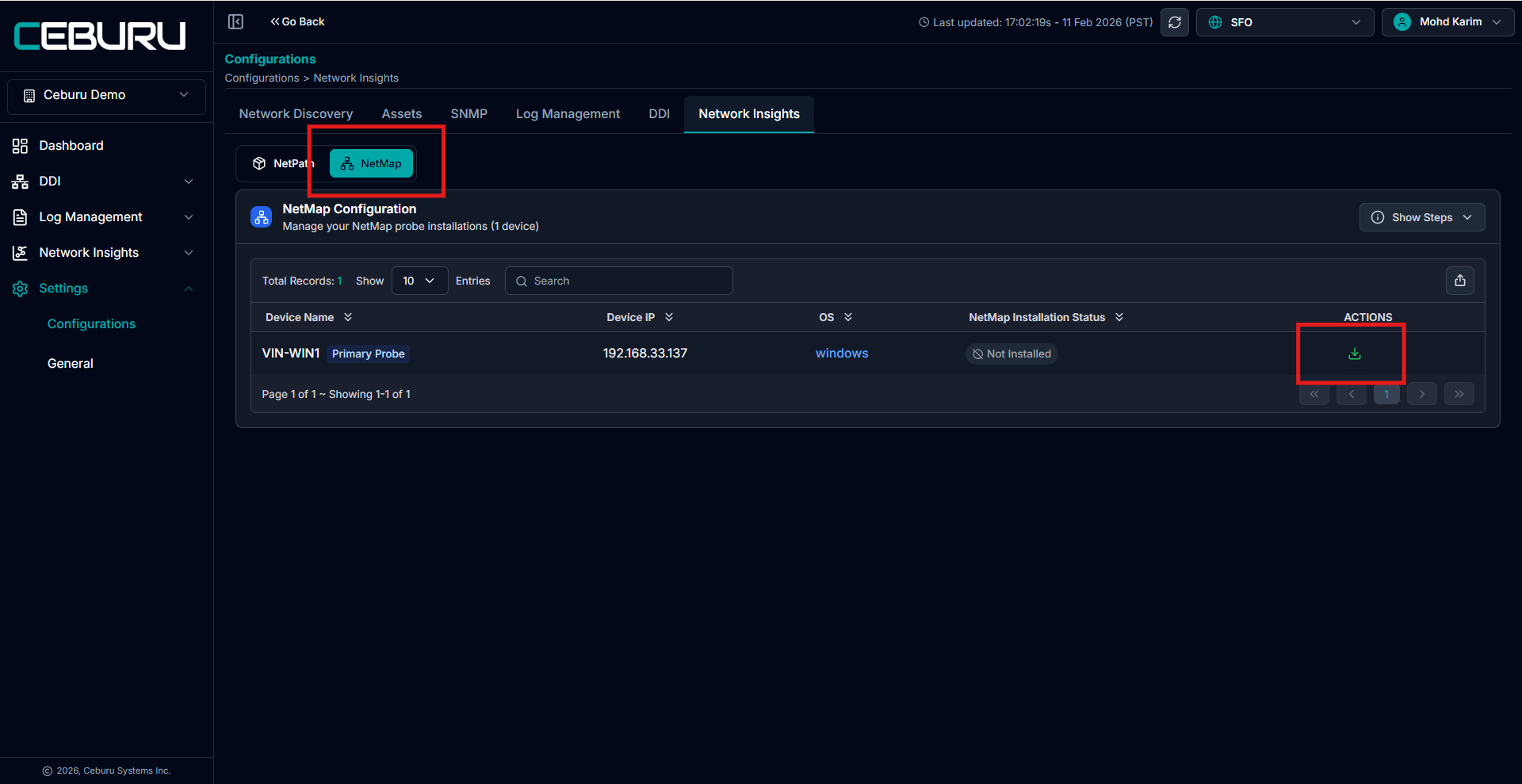
Task: Click the export table icon
Action: 1460,281
